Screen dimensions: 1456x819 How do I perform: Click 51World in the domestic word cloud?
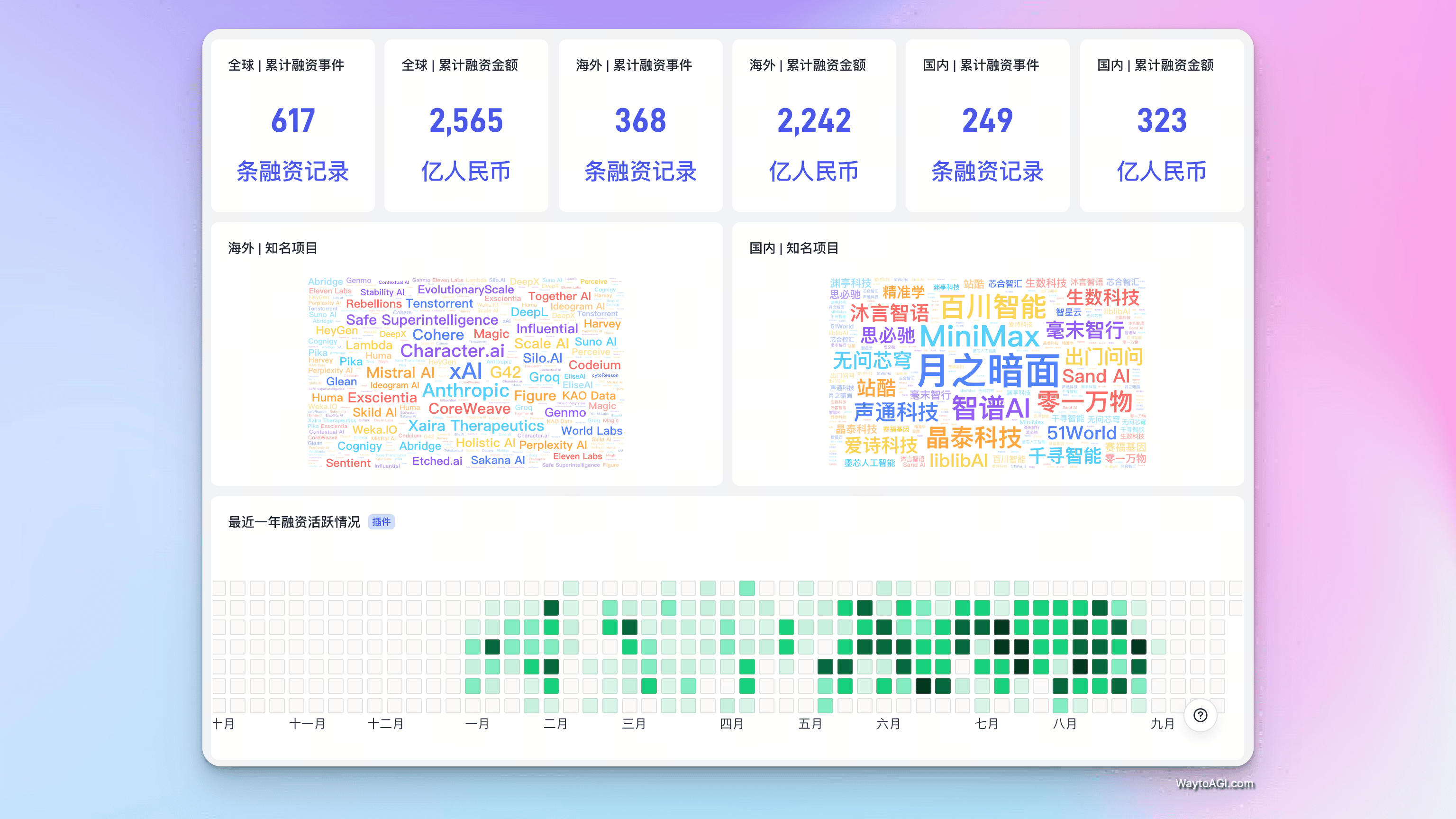coord(1082,433)
